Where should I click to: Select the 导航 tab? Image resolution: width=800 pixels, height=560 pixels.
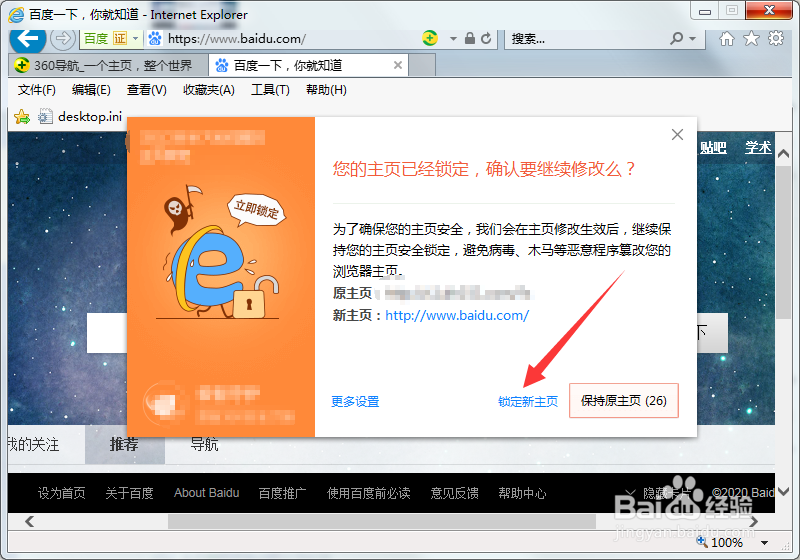pyautogui.click(x=205, y=444)
